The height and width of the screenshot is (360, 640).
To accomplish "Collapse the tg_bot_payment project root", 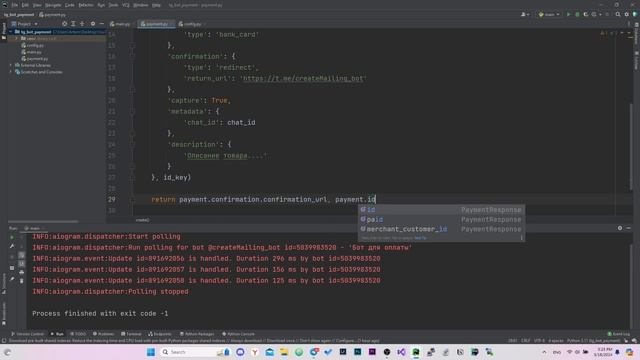I will pyautogui.click(x=11, y=31).
